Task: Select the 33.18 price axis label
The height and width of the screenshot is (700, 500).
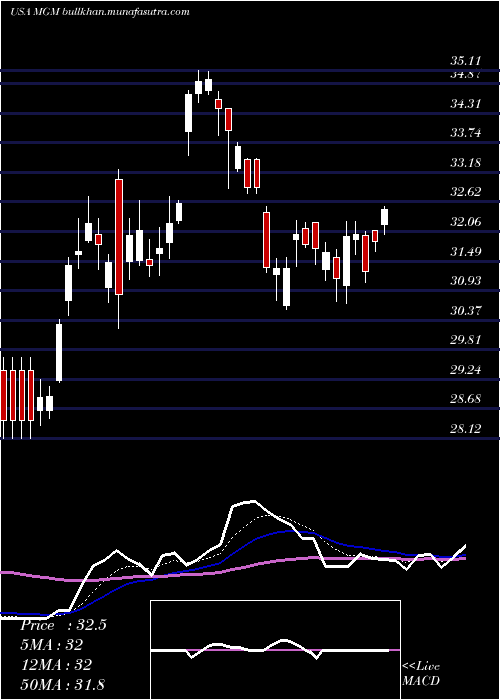Action: [465, 162]
